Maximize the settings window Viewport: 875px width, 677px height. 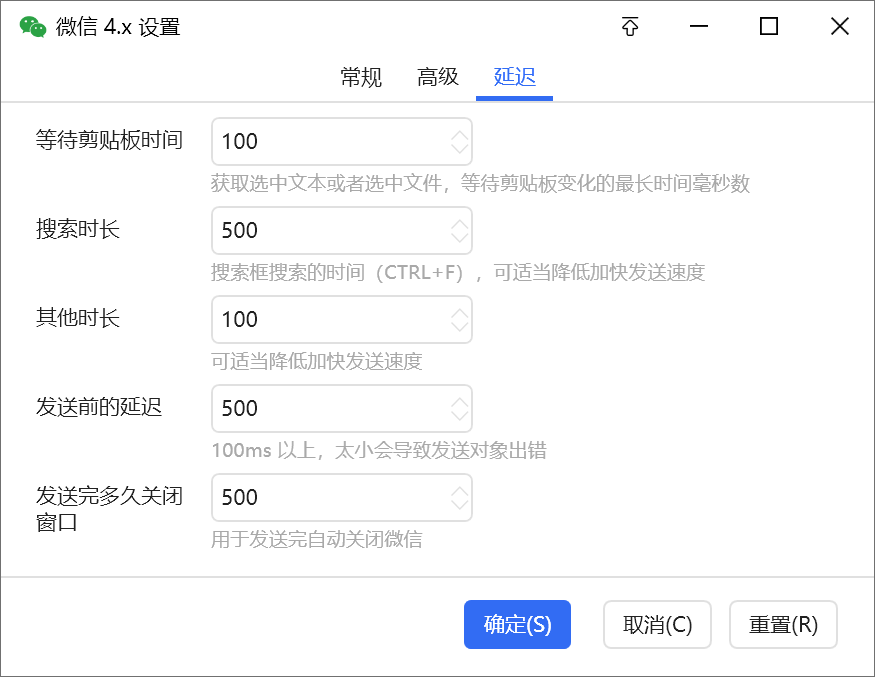[769, 26]
